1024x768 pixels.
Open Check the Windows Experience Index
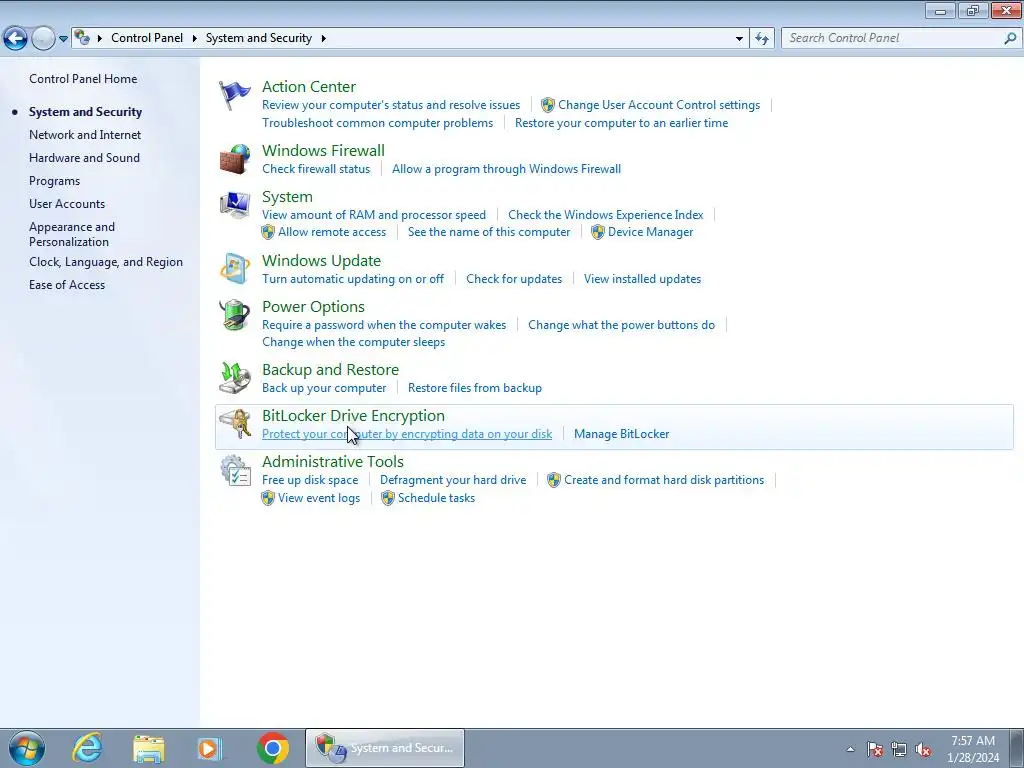606,215
